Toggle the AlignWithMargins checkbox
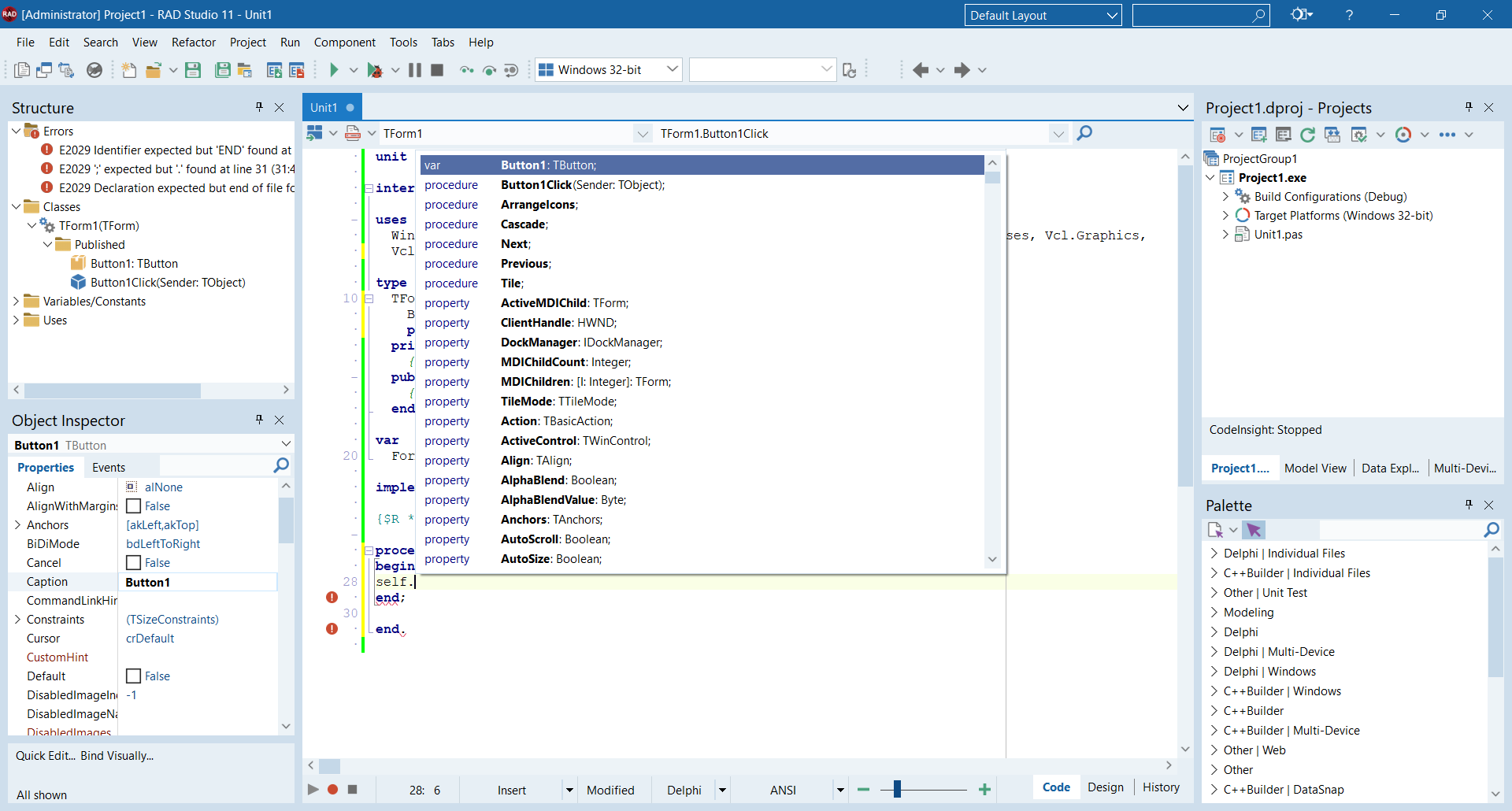The height and width of the screenshot is (811, 1512). [134, 506]
